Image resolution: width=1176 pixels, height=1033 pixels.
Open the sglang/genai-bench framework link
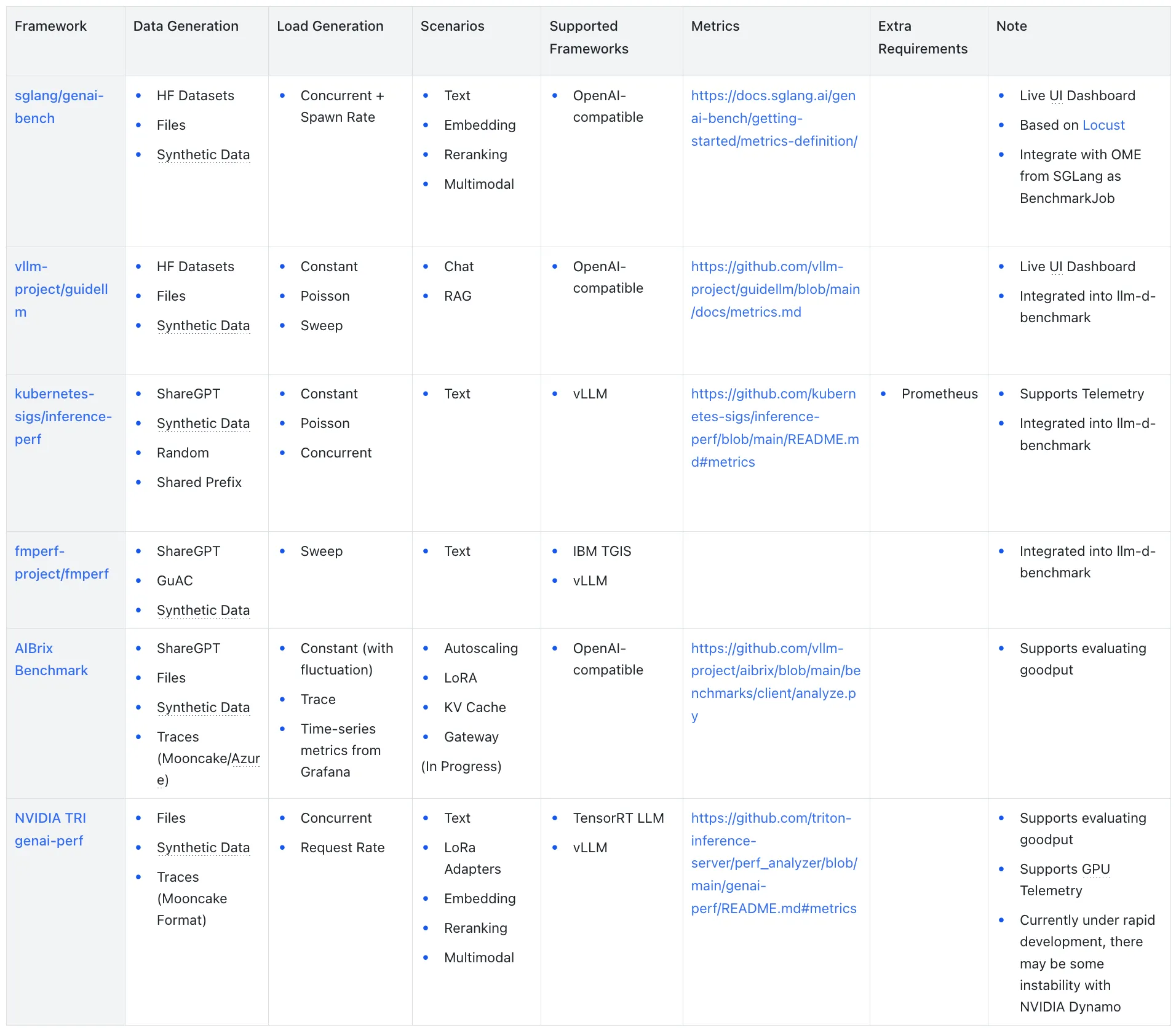coord(59,106)
